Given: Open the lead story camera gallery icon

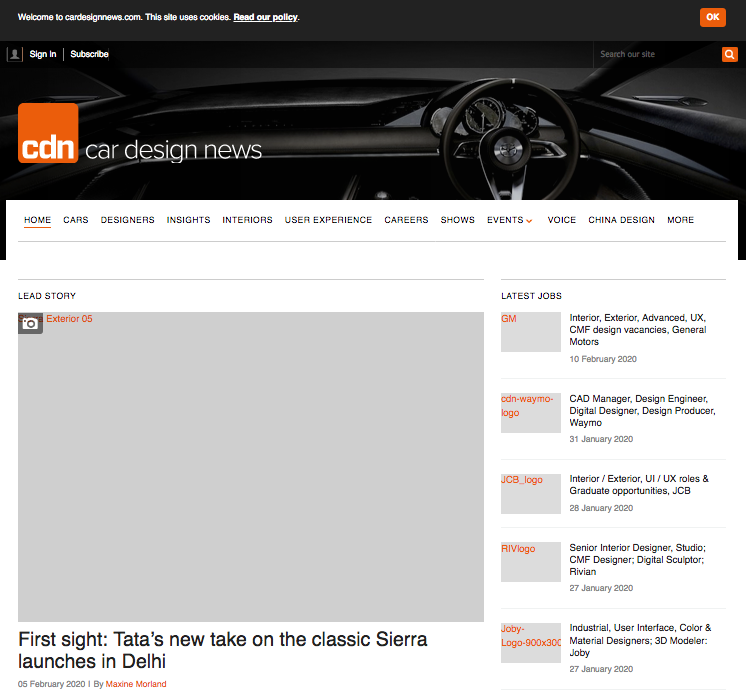Looking at the screenshot, I should click(x=30, y=323).
